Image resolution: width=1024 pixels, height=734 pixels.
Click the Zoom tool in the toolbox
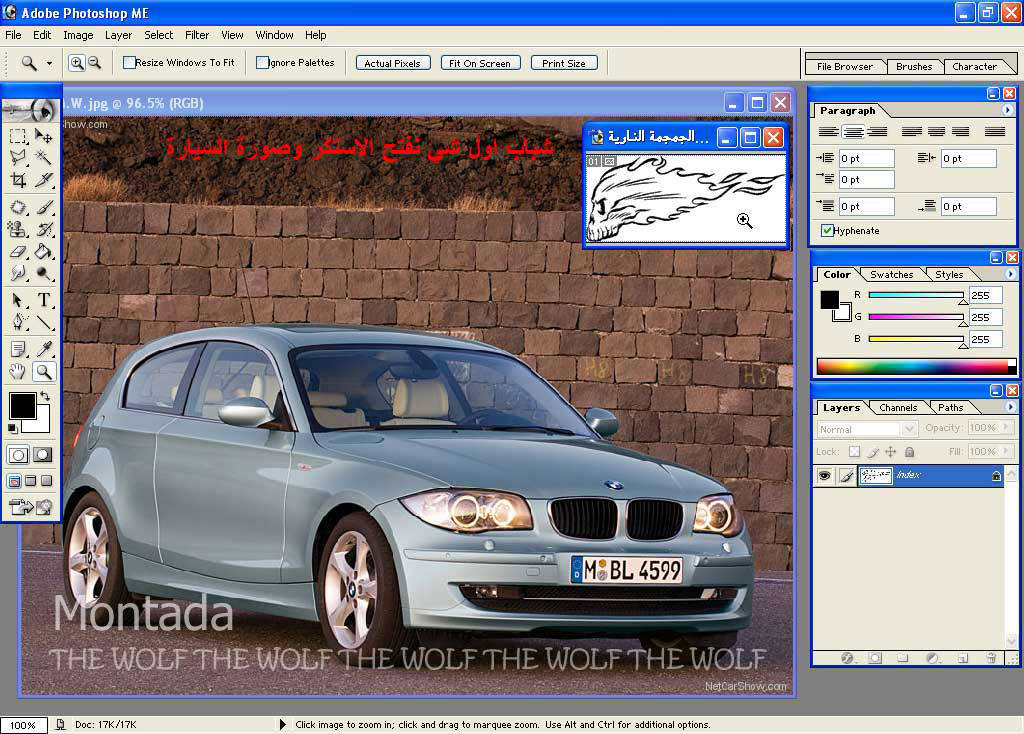tap(44, 372)
